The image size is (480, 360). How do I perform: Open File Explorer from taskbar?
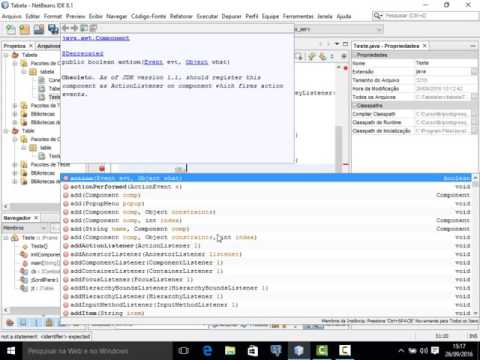pyautogui.click(x=230, y=351)
